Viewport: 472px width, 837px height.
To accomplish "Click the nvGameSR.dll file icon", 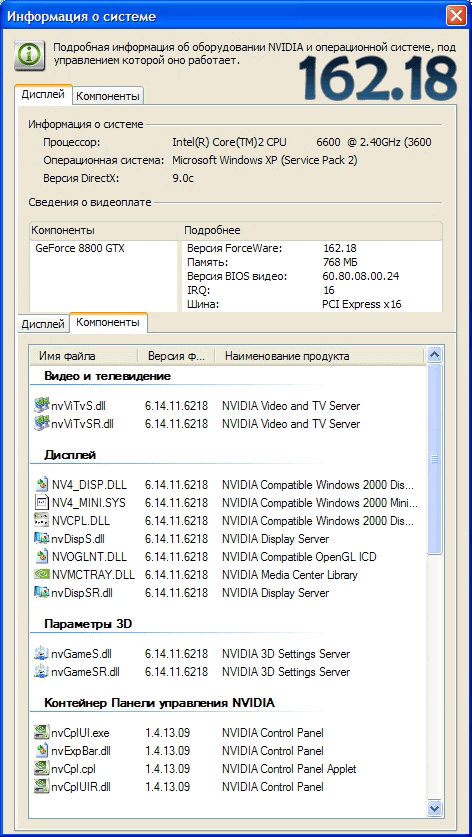I will (41, 672).
